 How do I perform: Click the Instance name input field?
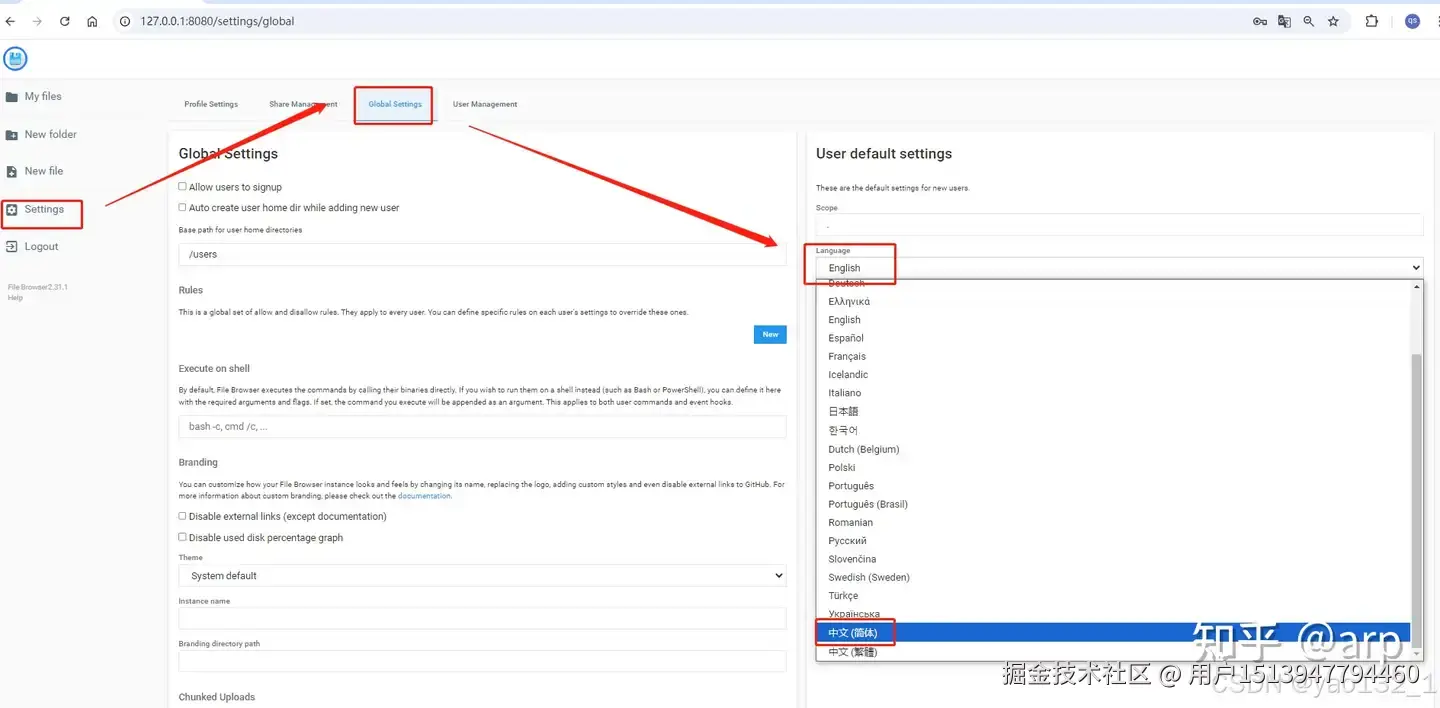(482, 619)
